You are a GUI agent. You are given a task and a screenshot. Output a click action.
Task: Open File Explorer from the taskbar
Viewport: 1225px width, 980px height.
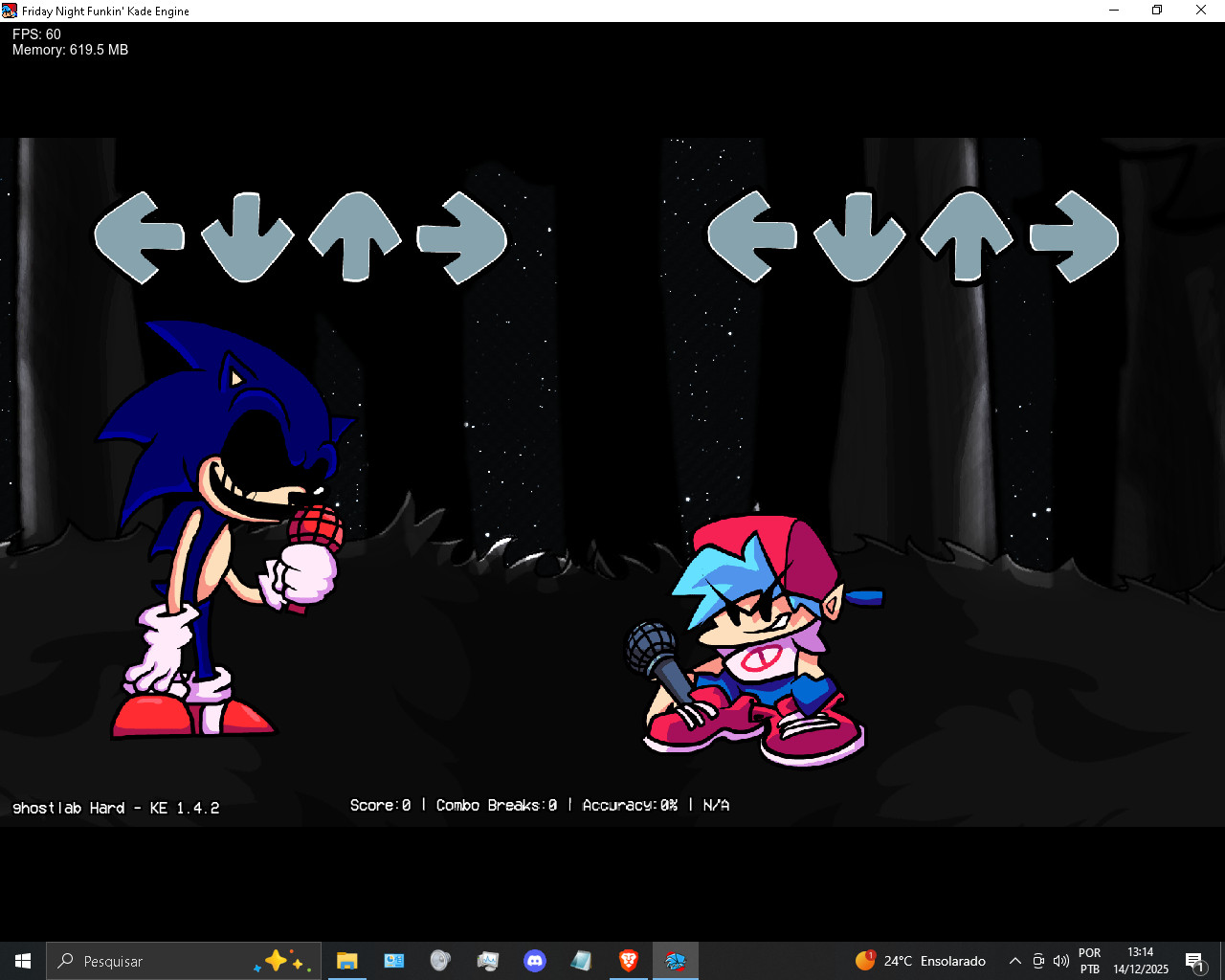[346, 961]
